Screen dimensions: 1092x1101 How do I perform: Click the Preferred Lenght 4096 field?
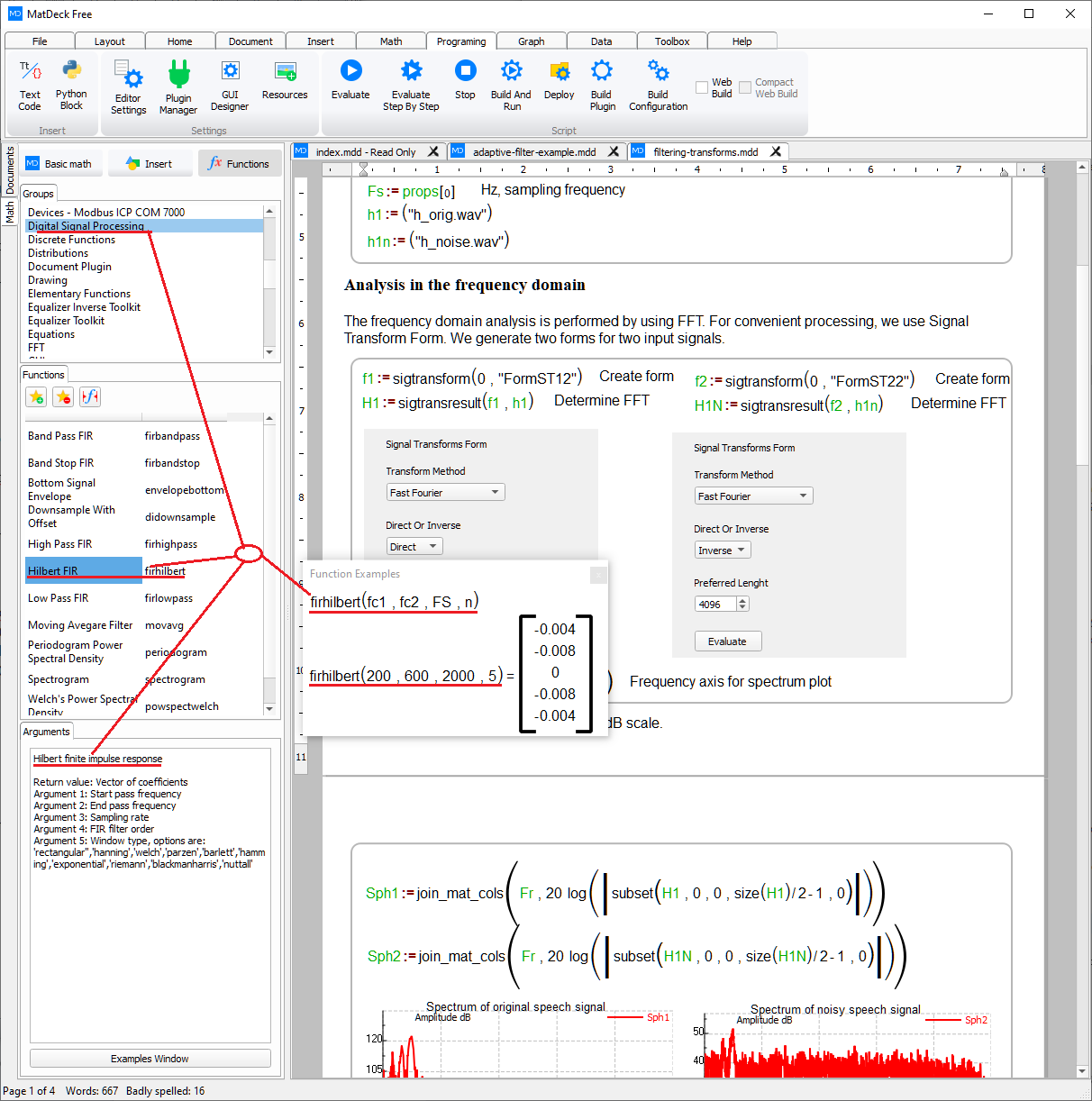tap(715, 605)
